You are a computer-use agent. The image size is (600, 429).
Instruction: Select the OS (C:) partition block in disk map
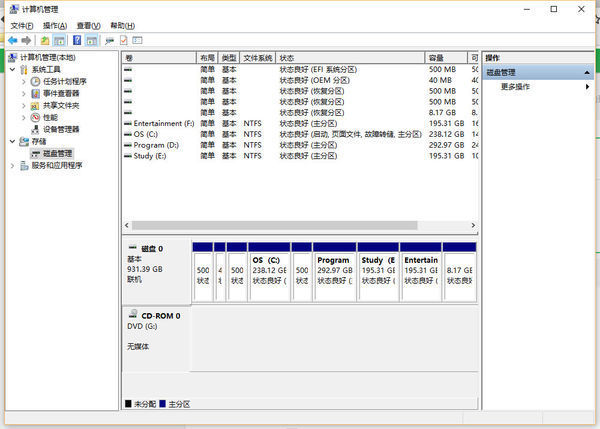(268, 270)
